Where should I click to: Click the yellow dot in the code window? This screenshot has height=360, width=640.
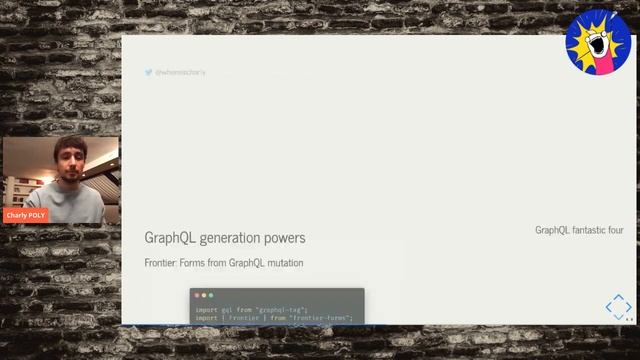pos(204,295)
